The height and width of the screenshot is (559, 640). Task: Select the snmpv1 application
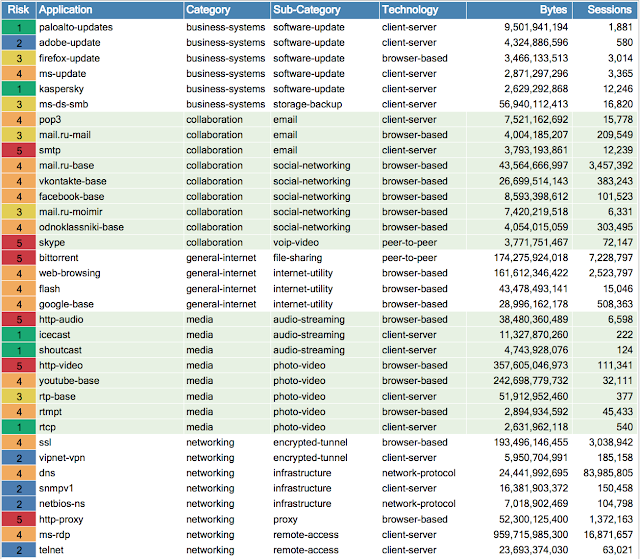point(56,488)
